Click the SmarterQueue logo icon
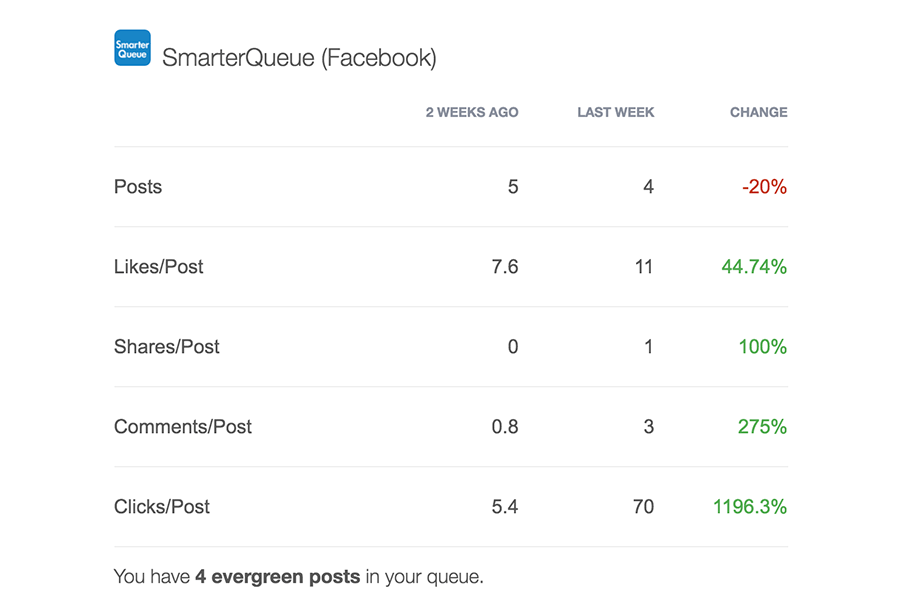 pos(133,48)
